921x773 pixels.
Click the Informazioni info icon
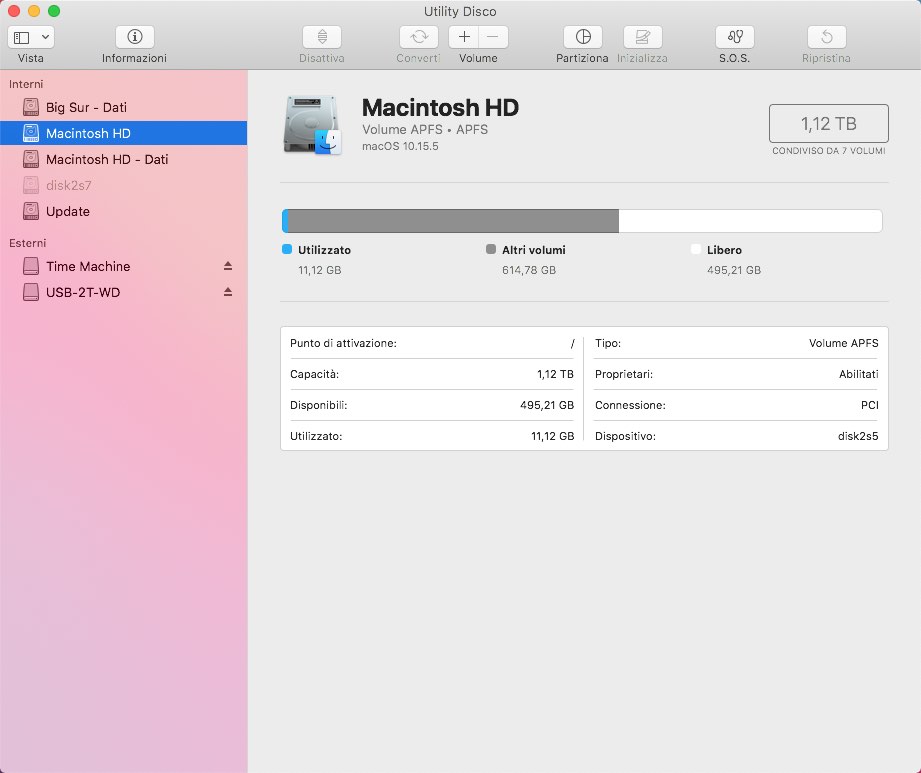coord(135,37)
